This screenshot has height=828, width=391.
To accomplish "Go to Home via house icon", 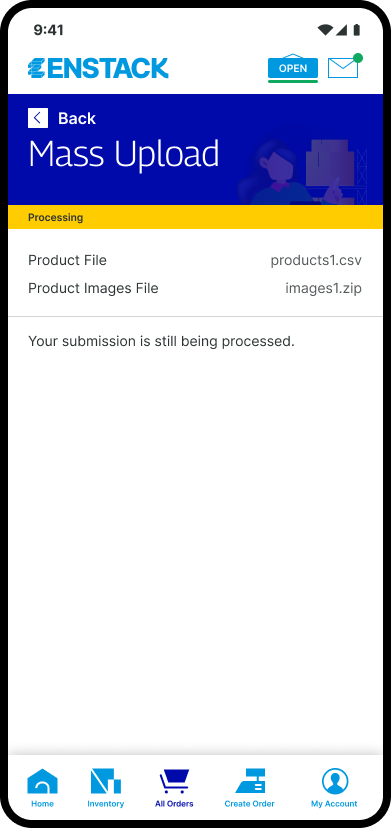I will [x=42, y=780].
